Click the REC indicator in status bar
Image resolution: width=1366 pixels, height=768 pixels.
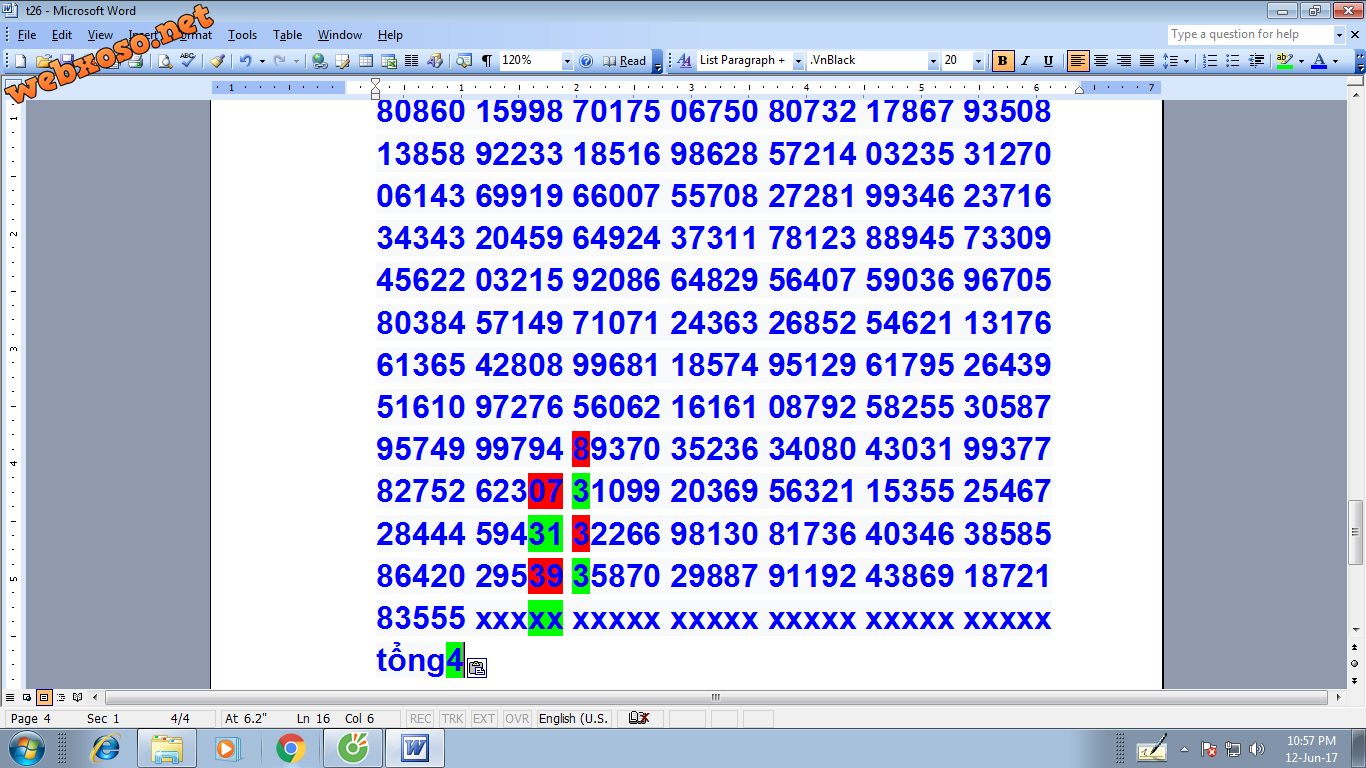point(421,718)
